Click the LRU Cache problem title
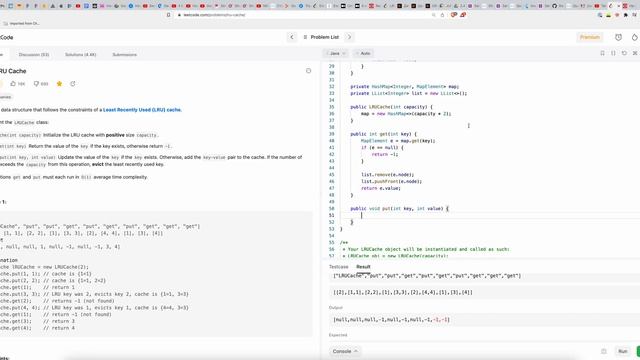This screenshot has height=360, width=640. pyautogui.click(x=13, y=71)
